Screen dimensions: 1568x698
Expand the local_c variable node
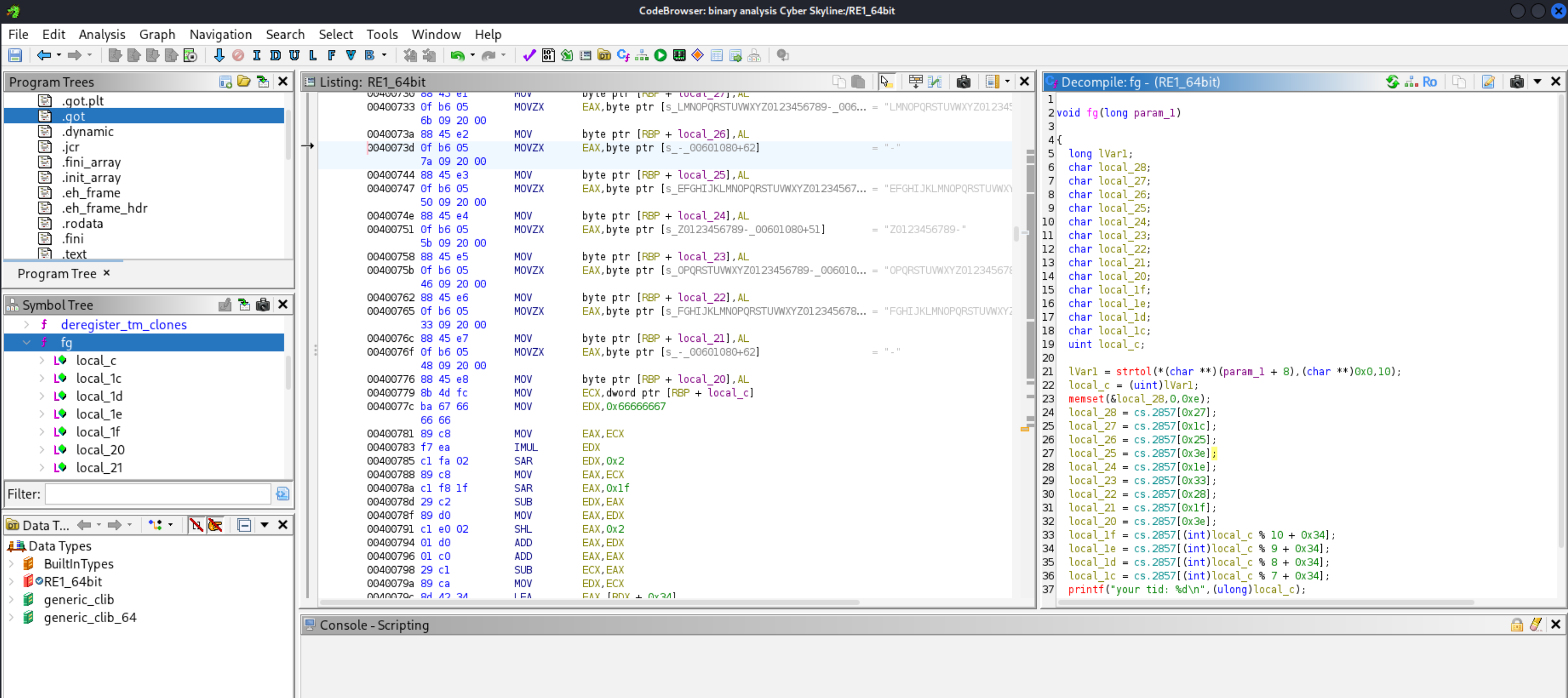coord(42,360)
